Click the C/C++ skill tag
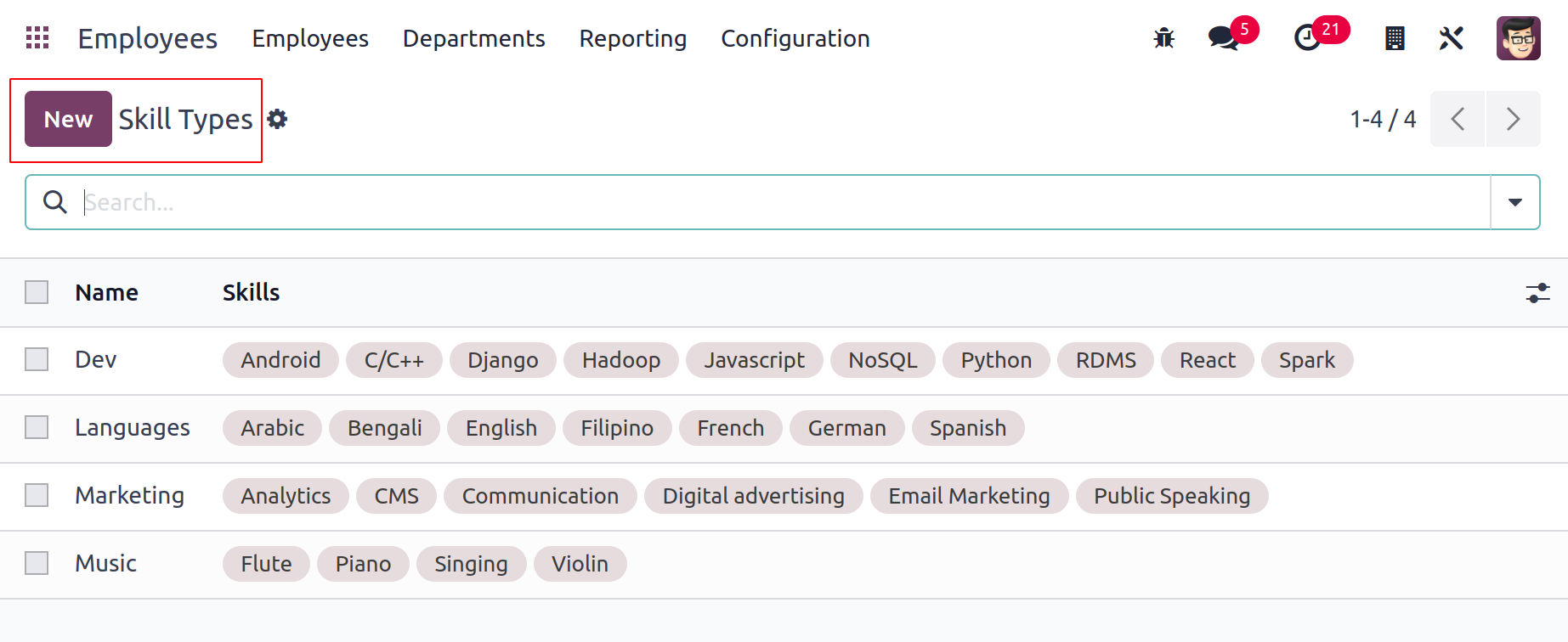 click(394, 360)
